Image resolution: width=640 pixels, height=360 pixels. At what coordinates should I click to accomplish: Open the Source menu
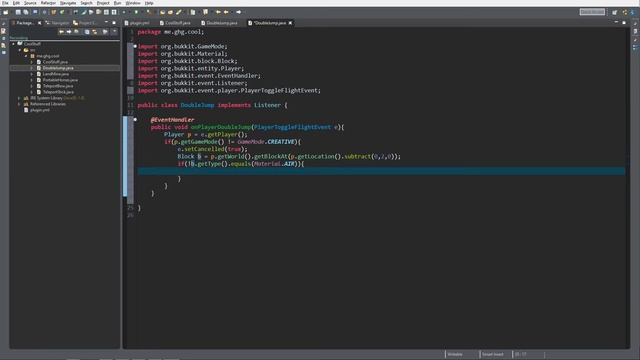30,3
